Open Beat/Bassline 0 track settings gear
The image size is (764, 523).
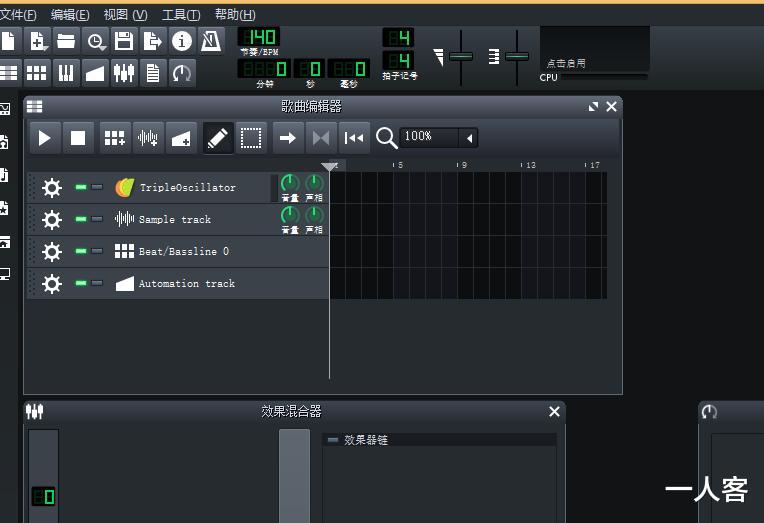[x=52, y=252]
